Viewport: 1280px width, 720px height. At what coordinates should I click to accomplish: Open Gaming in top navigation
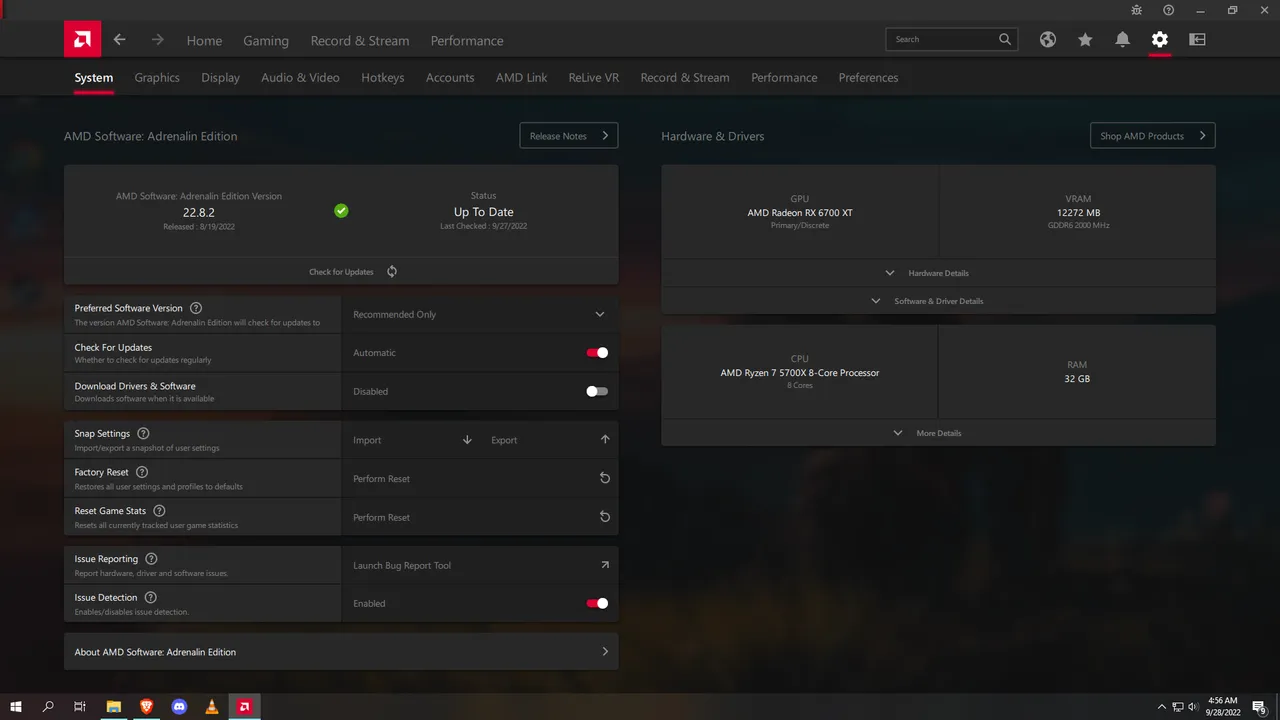266,41
